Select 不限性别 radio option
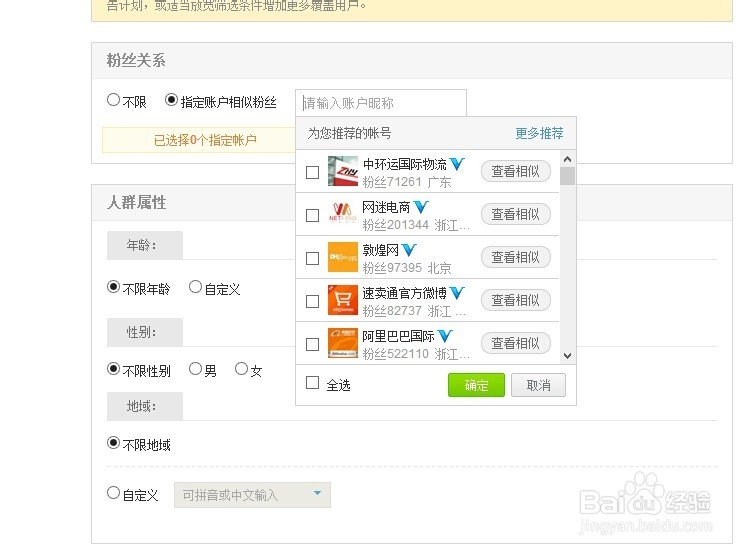Image resolution: width=756 pixels, height=553 pixels. pos(113,369)
